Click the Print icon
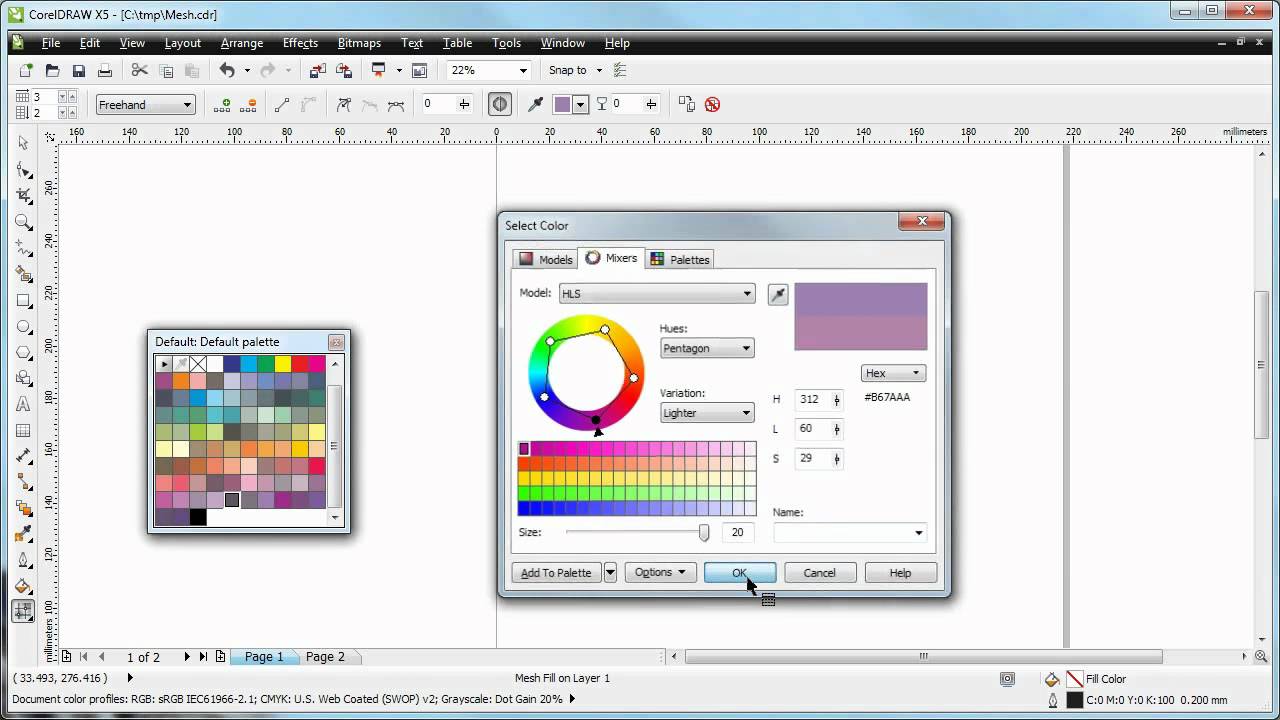The width and height of the screenshot is (1280, 720). (104, 70)
